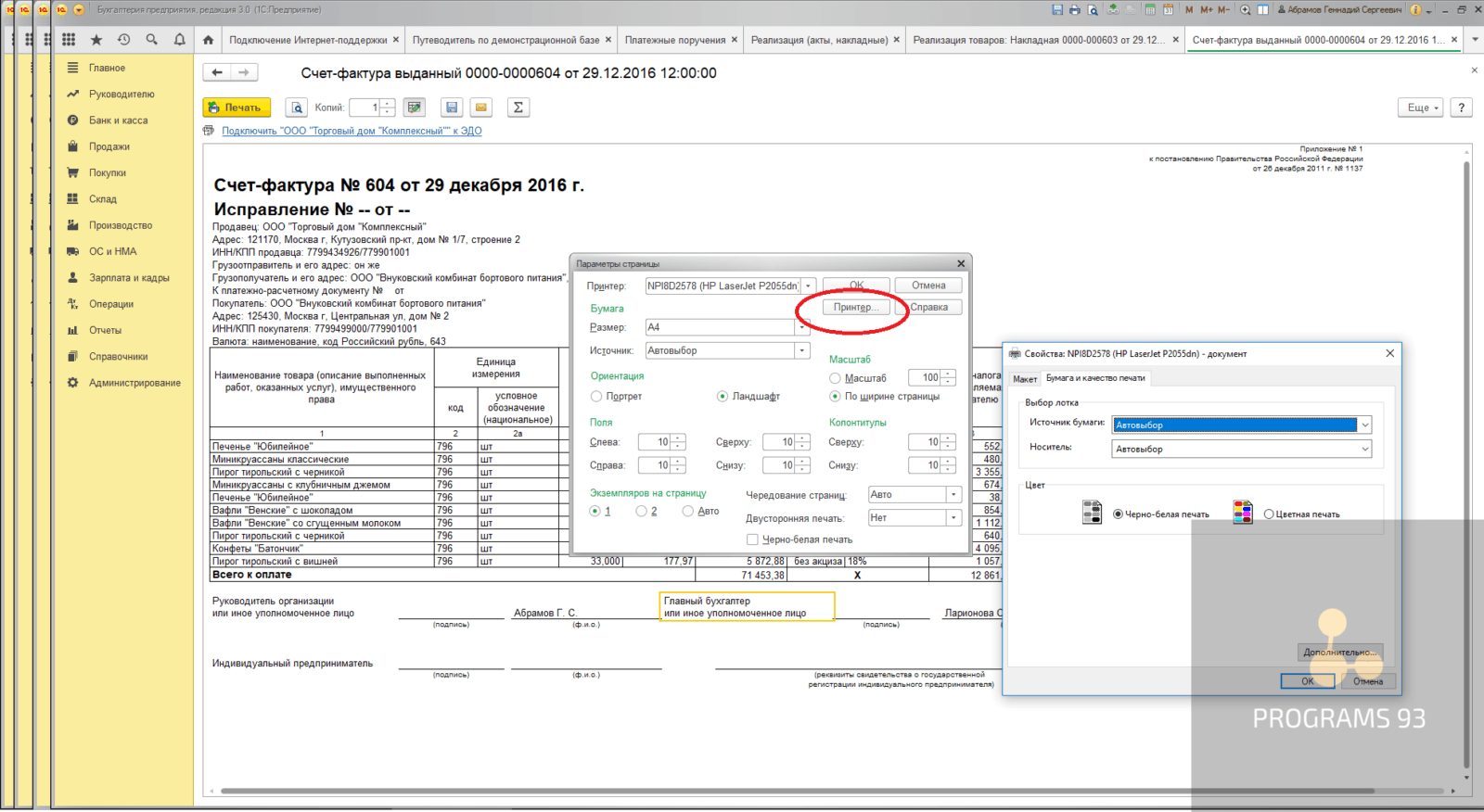The width and height of the screenshot is (1484, 812).
Task: Click the sum (Σ) icon
Action: (x=518, y=108)
